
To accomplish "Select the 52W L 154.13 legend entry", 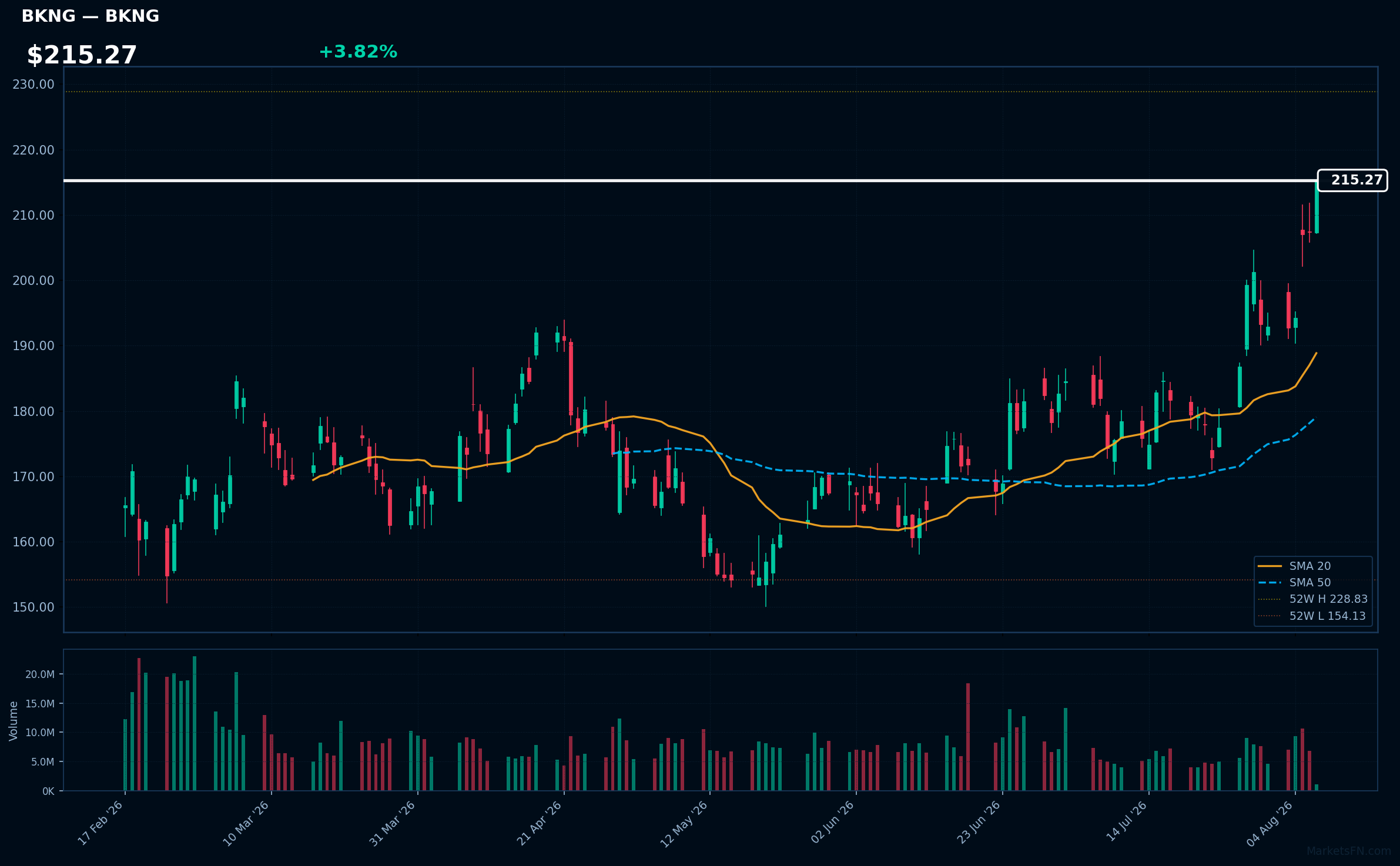I will pos(1312,616).
